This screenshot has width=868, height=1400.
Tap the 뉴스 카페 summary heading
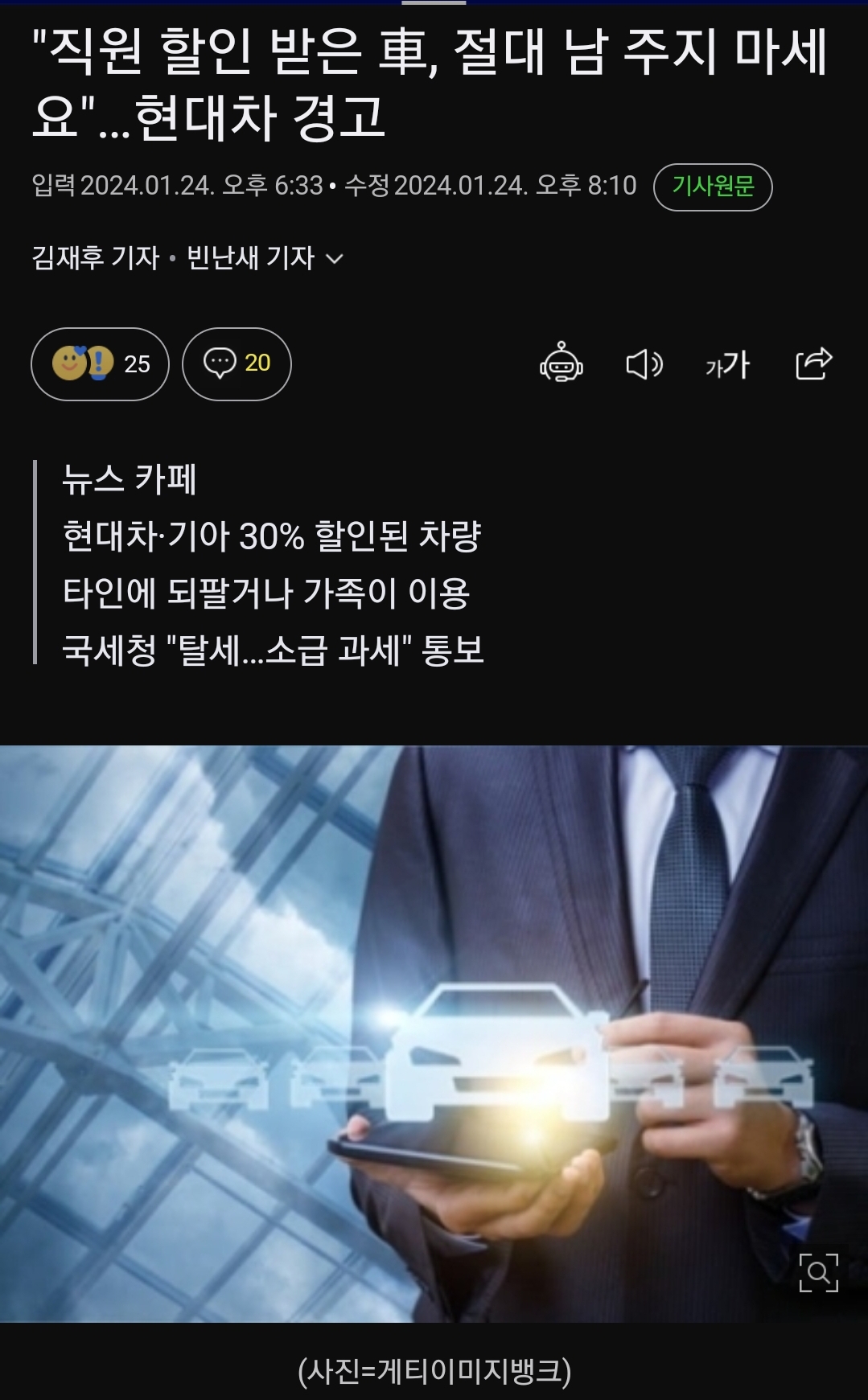click(x=130, y=479)
